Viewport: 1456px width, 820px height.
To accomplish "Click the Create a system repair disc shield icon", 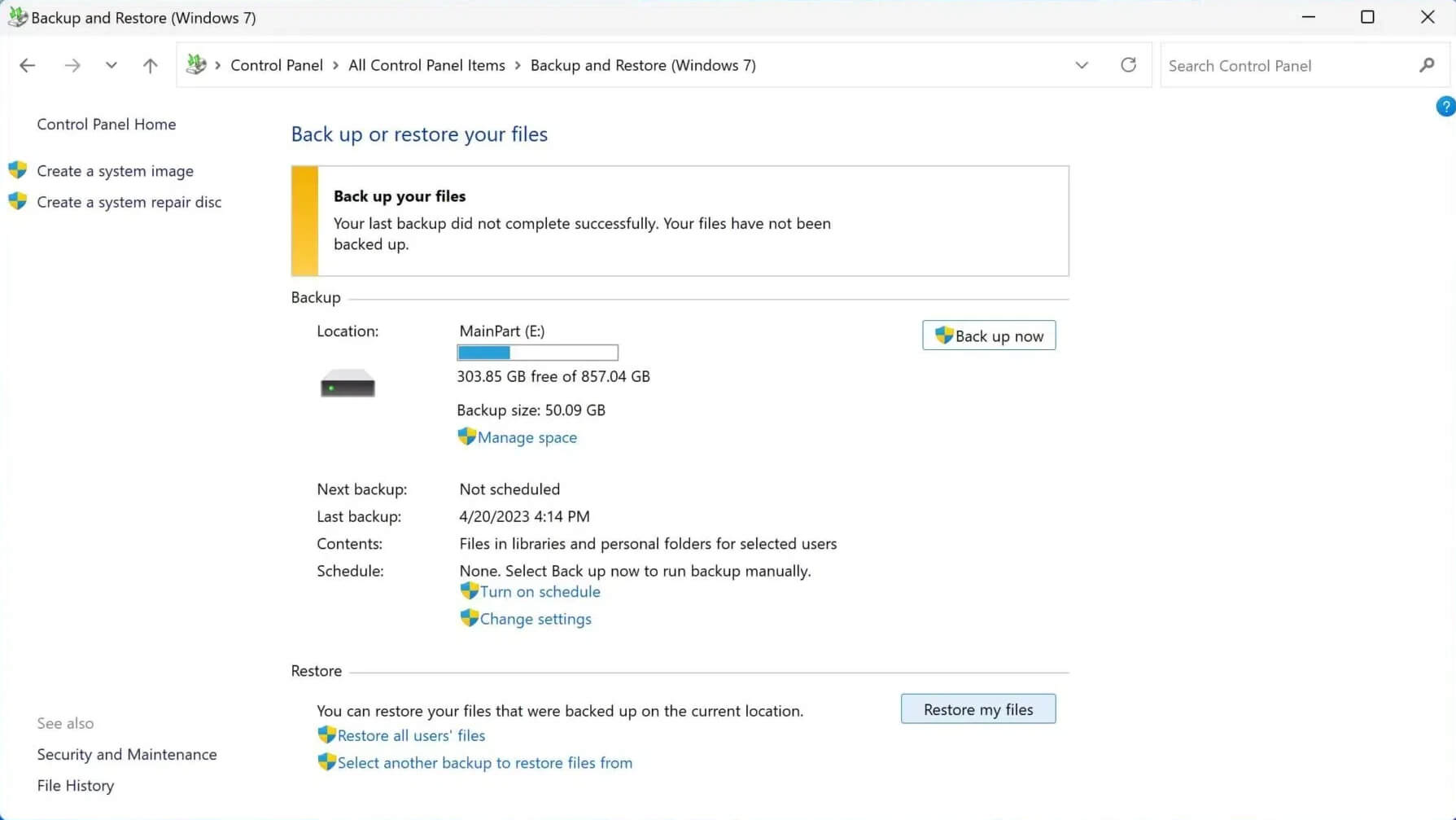I will (x=17, y=201).
